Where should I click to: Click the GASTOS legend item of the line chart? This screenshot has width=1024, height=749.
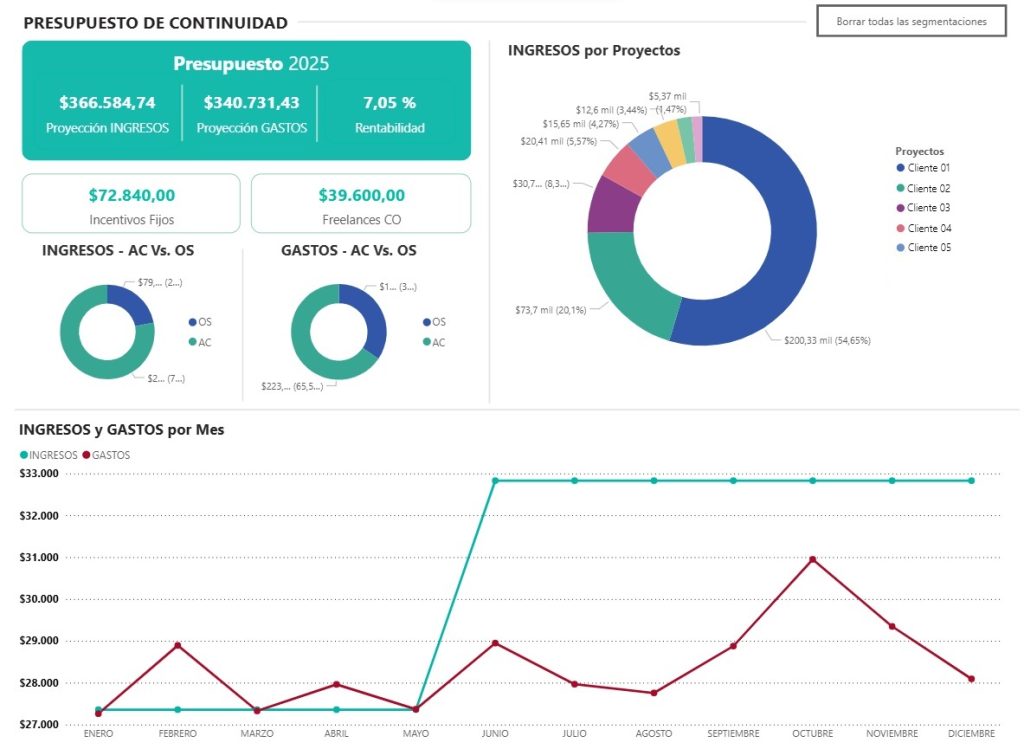point(106,455)
